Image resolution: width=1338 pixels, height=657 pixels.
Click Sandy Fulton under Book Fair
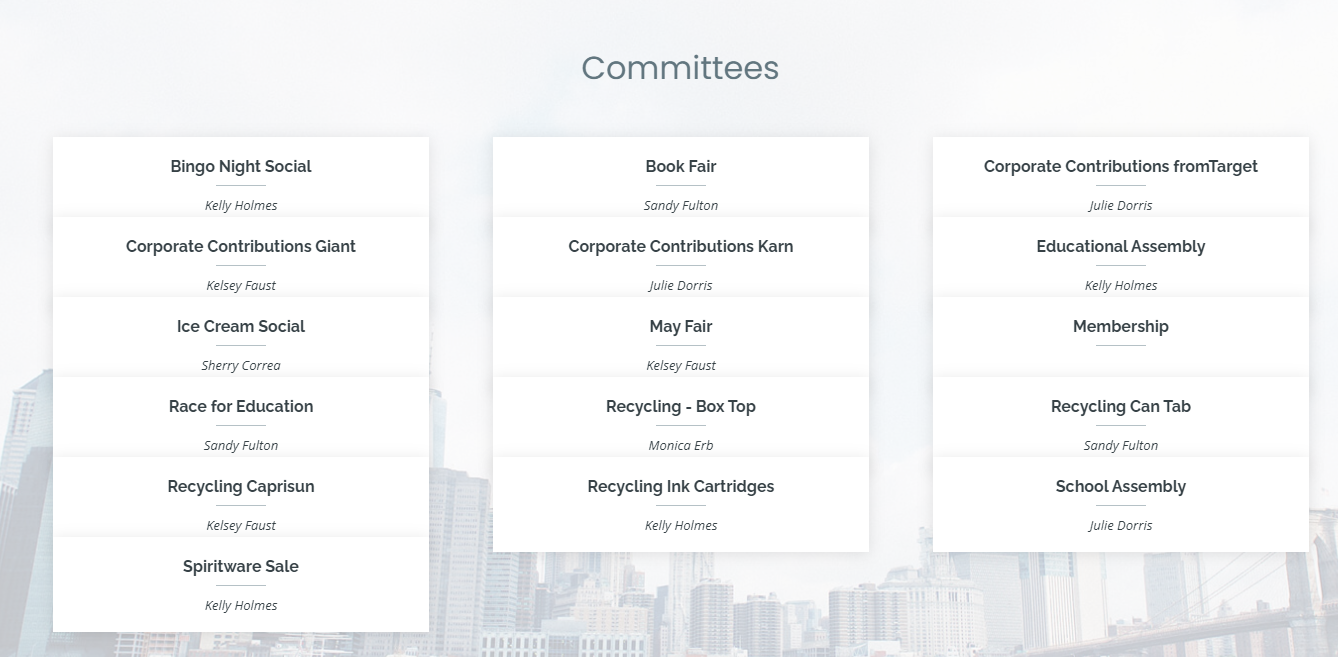pyautogui.click(x=681, y=205)
